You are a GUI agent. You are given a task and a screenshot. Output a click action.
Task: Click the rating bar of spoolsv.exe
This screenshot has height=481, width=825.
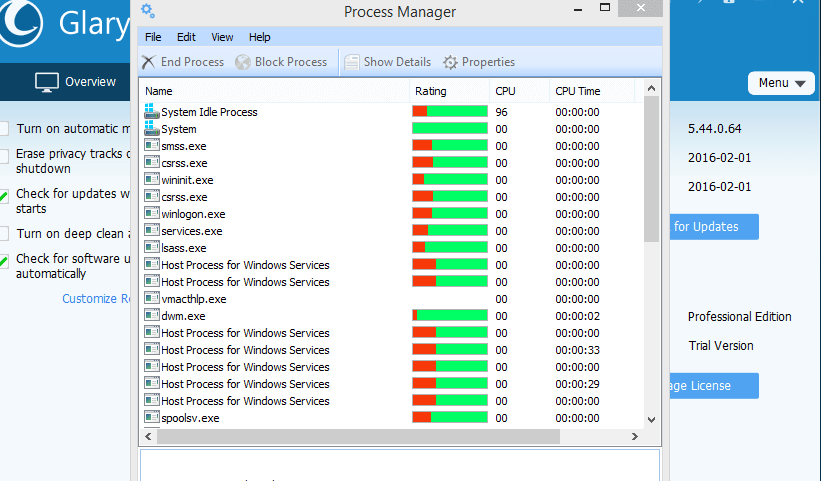pos(450,417)
